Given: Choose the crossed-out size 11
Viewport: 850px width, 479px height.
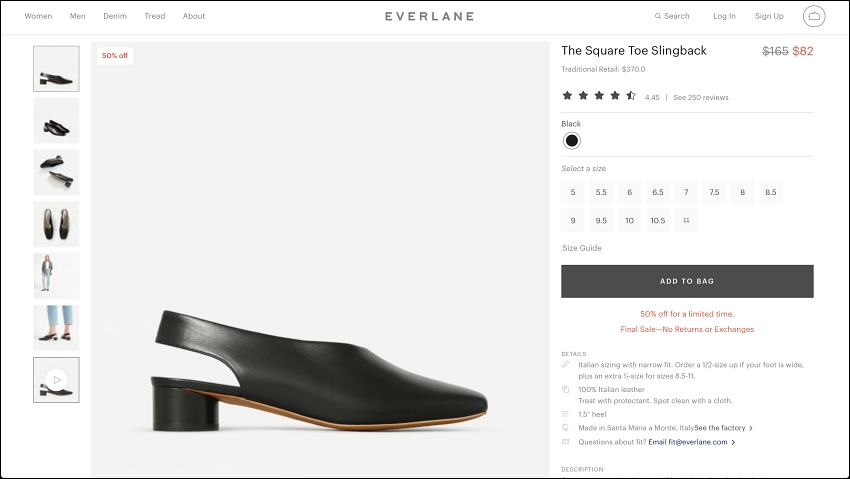Looking at the screenshot, I should click(686, 221).
